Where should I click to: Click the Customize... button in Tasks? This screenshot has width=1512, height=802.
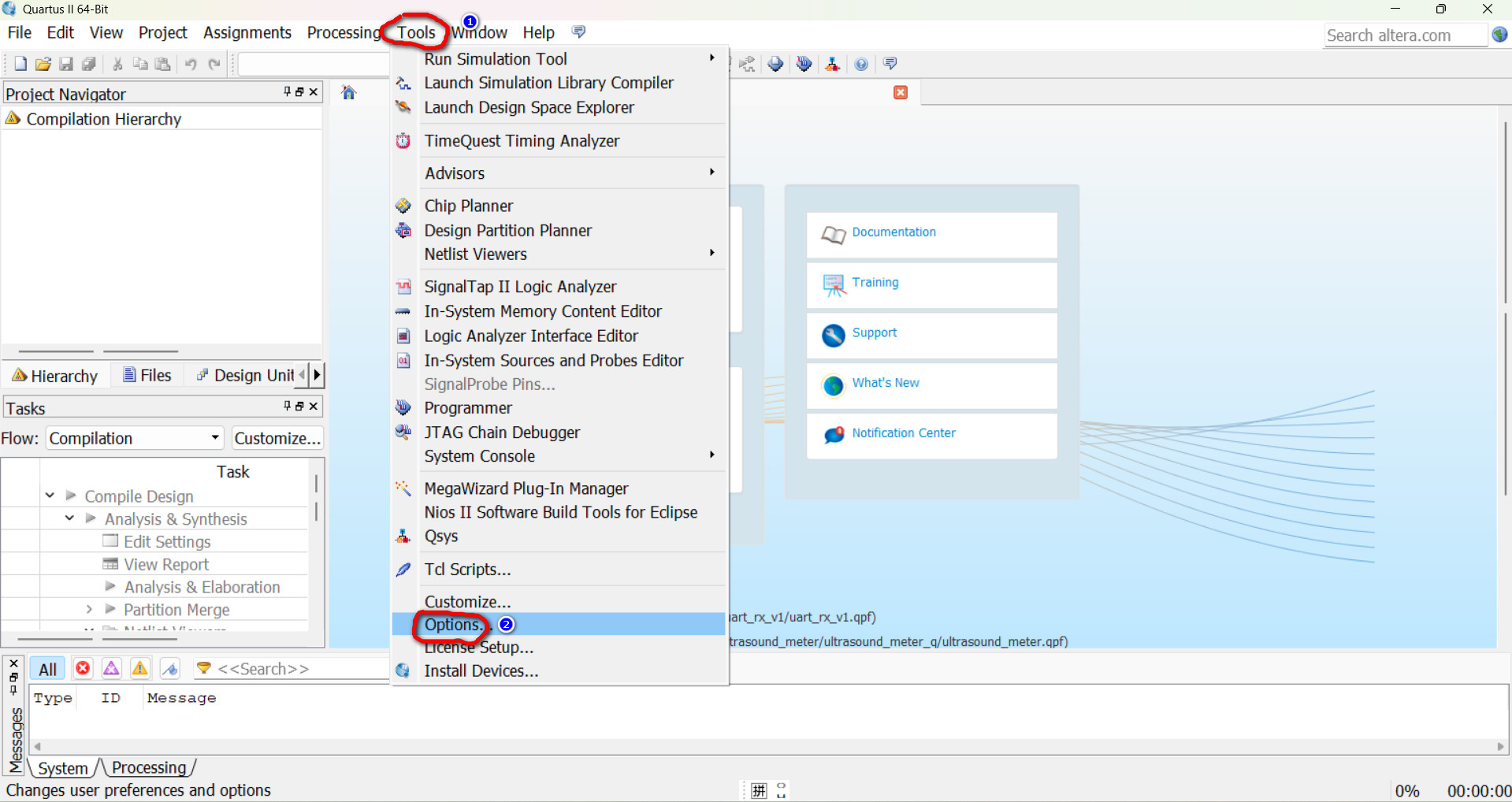[277, 438]
